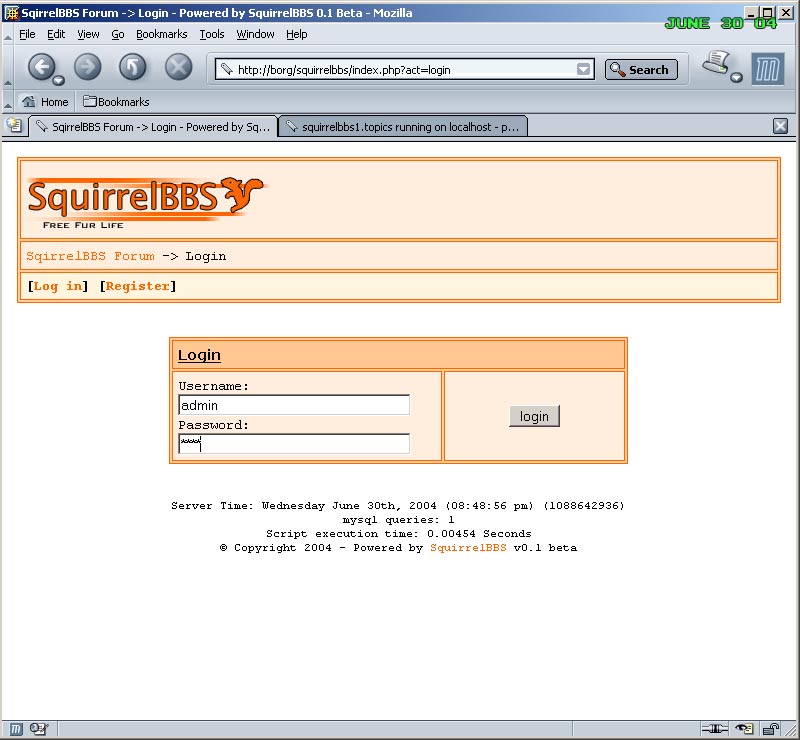Open the Window menu
This screenshot has height=740, width=800.
(255, 34)
